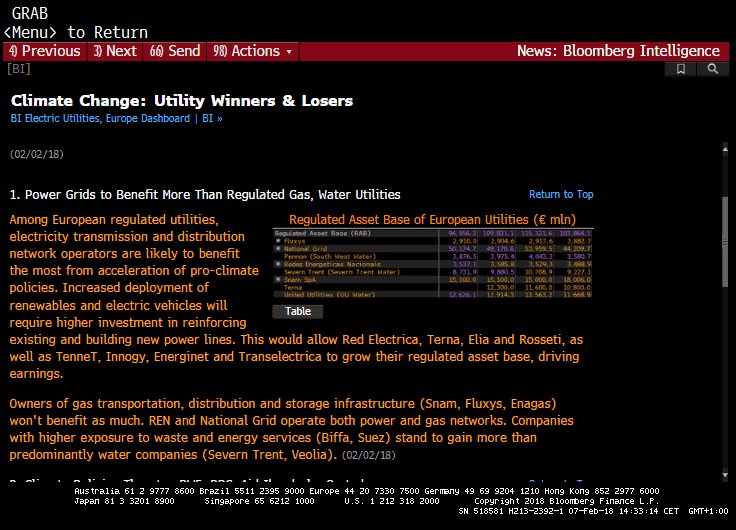Expand the Redes Energeticas Nacionais row
This screenshot has height=530, width=736.
278,264
